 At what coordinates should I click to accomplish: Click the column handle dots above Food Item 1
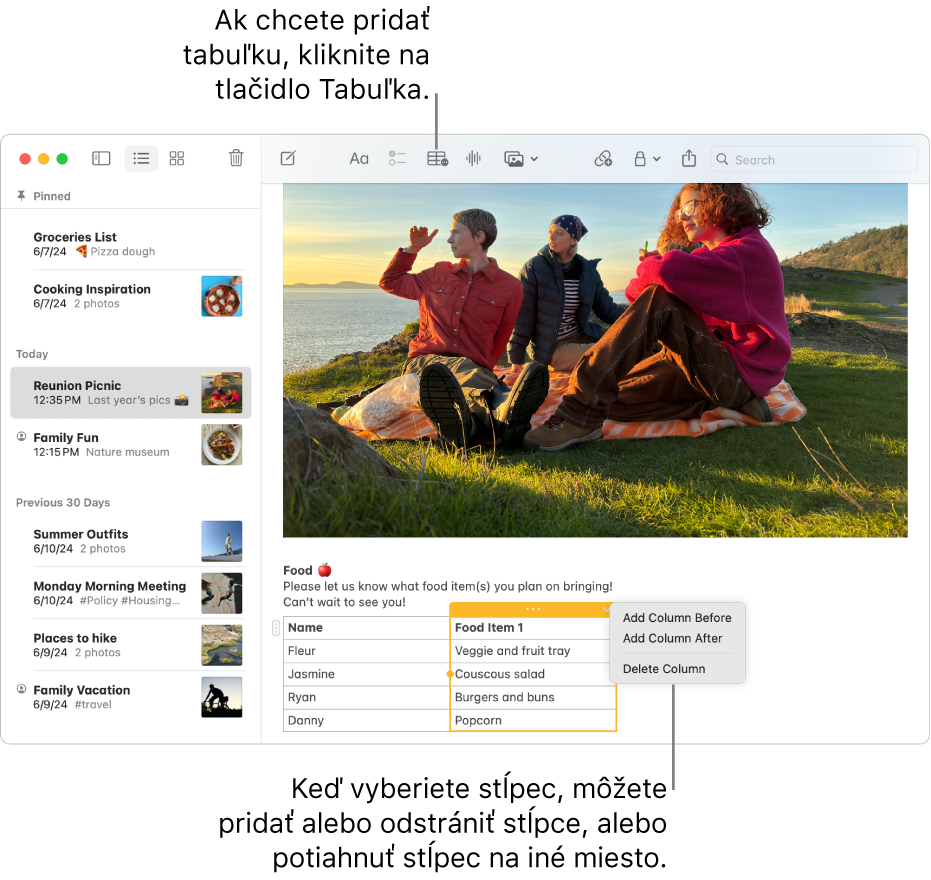tap(533, 609)
